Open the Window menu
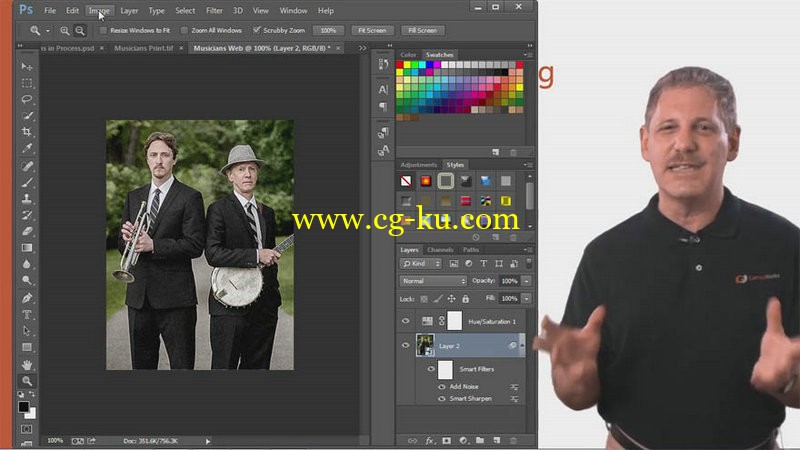This screenshot has height=450, width=800. coord(293,11)
